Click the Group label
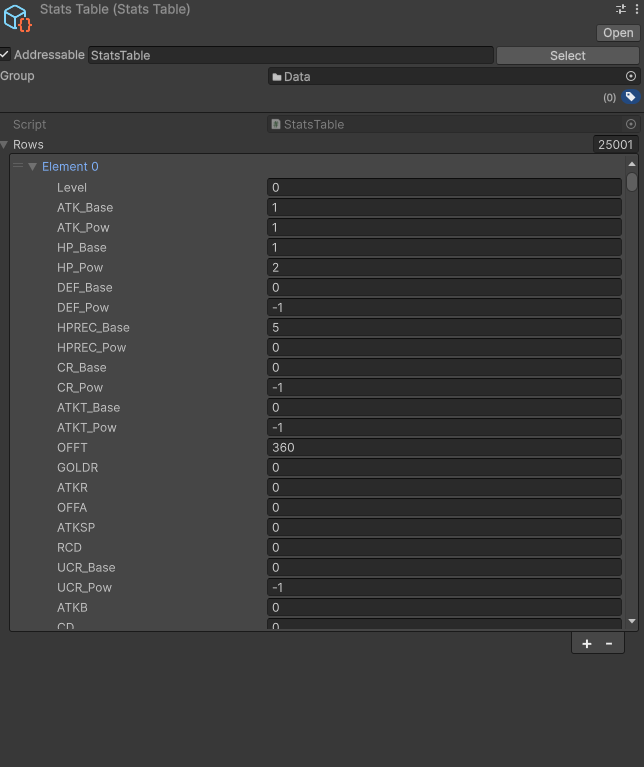The height and width of the screenshot is (767, 644). point(17,76)
